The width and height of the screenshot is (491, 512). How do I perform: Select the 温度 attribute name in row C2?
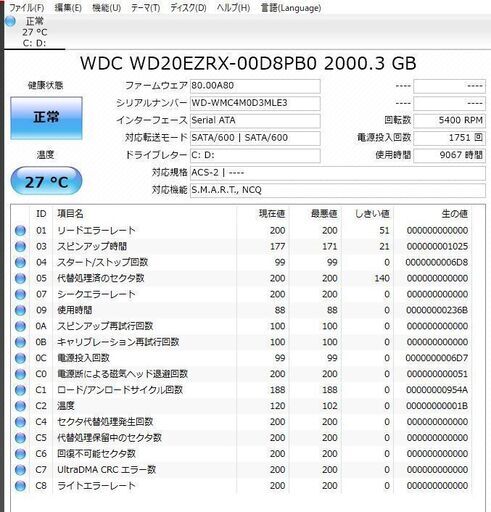(66, 406)
